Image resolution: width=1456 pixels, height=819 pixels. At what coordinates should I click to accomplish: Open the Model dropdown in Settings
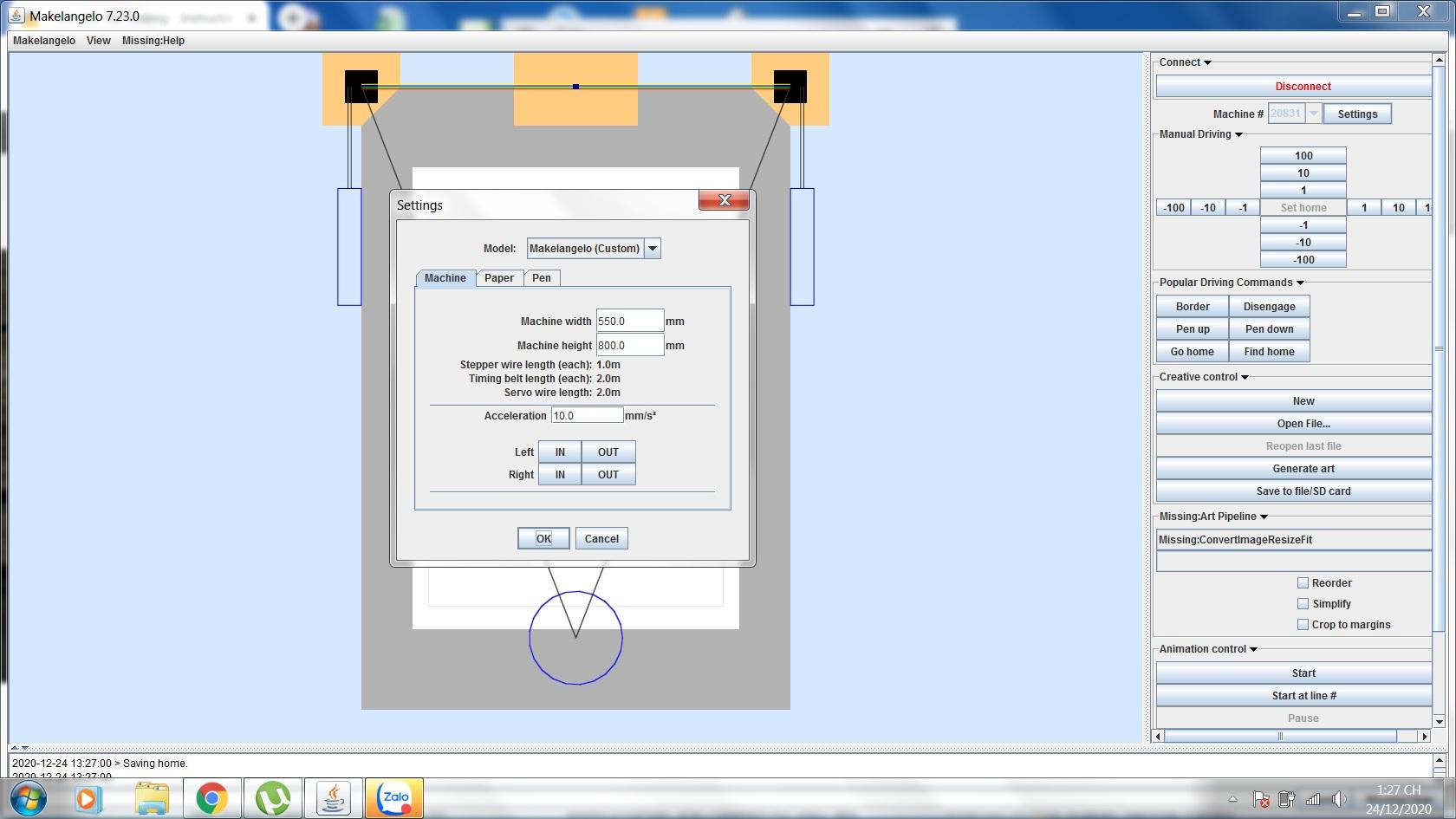tap(653, 249)
